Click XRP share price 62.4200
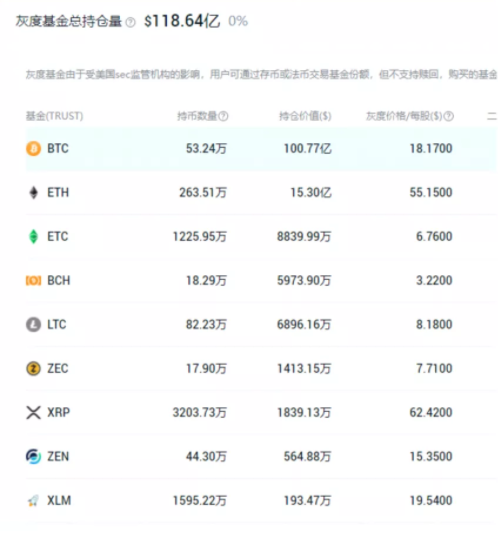This screenshot has height=535, width=498. click(431, 413)
